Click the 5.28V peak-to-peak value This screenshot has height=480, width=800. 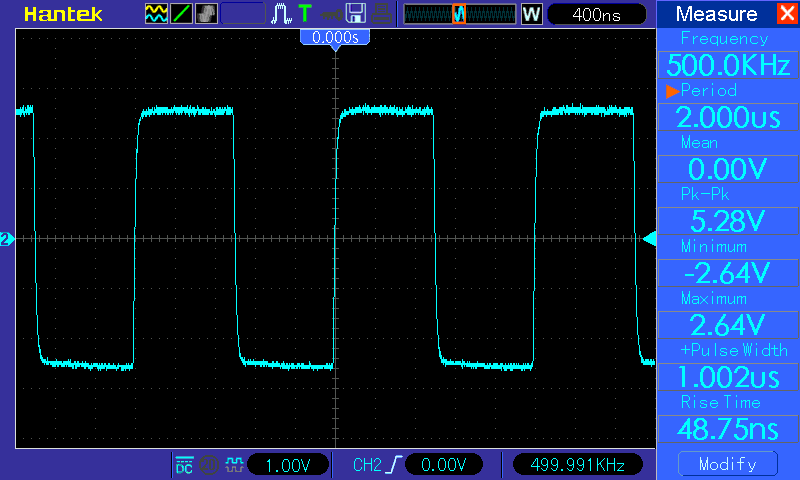tap(728, 221)
